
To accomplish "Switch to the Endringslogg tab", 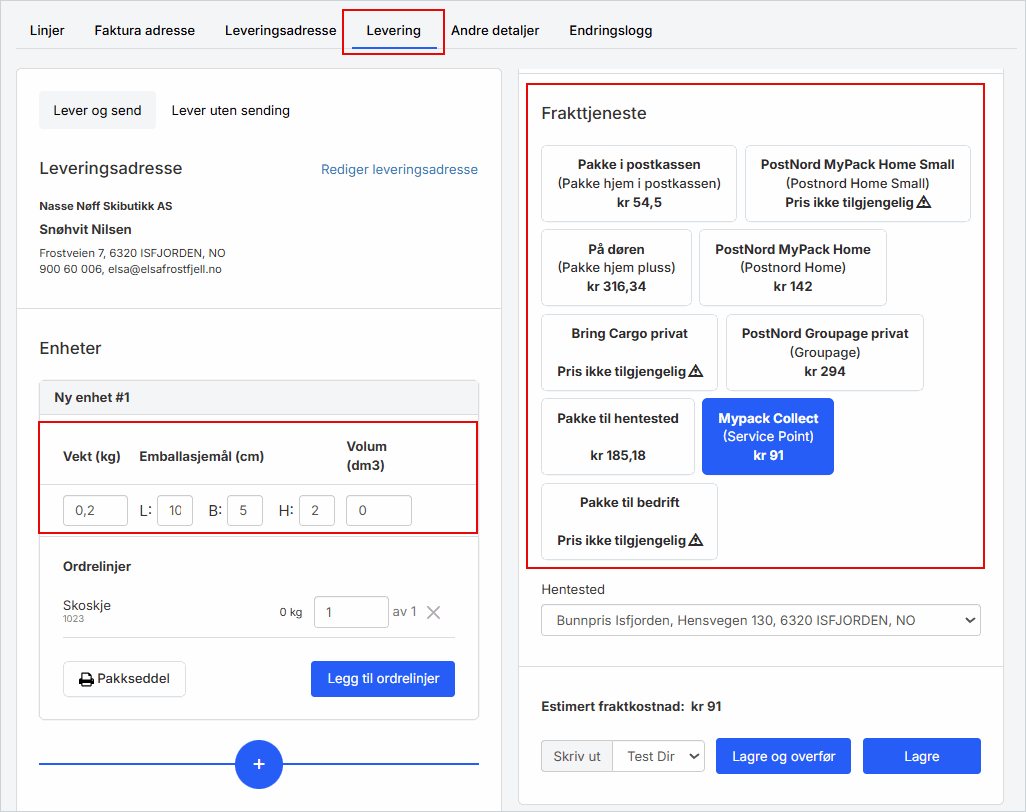I will (611, 30).
